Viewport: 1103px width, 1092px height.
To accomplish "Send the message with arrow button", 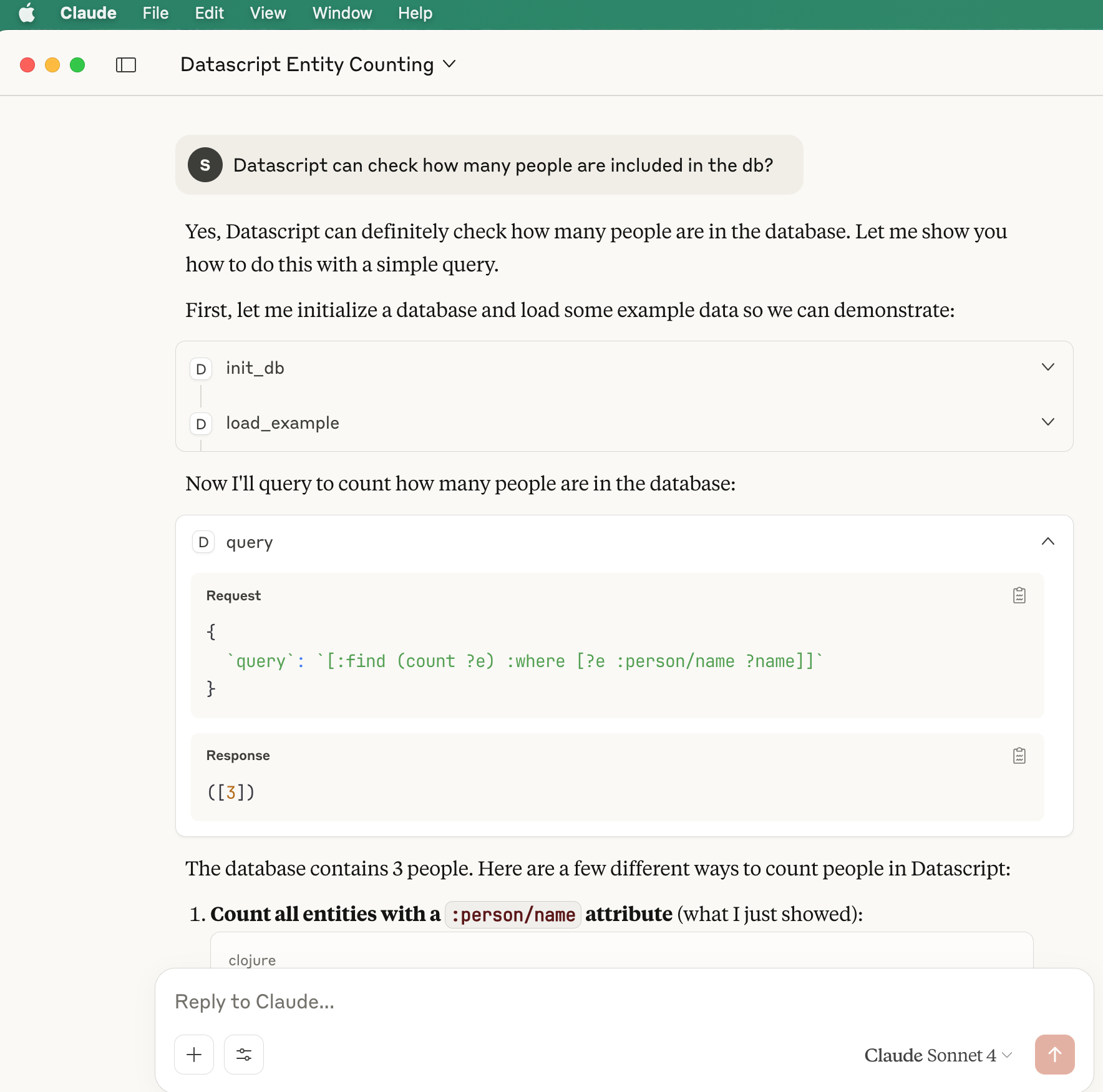I will (1055, 1055).
